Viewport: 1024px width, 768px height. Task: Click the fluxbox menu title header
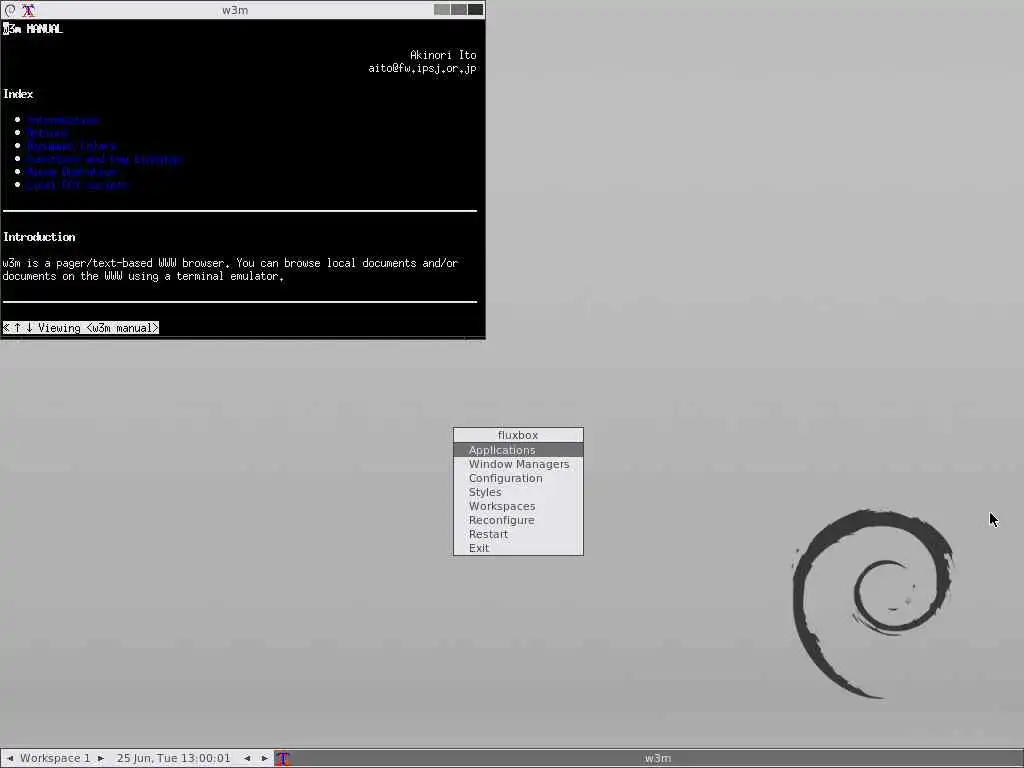[518, 435]
